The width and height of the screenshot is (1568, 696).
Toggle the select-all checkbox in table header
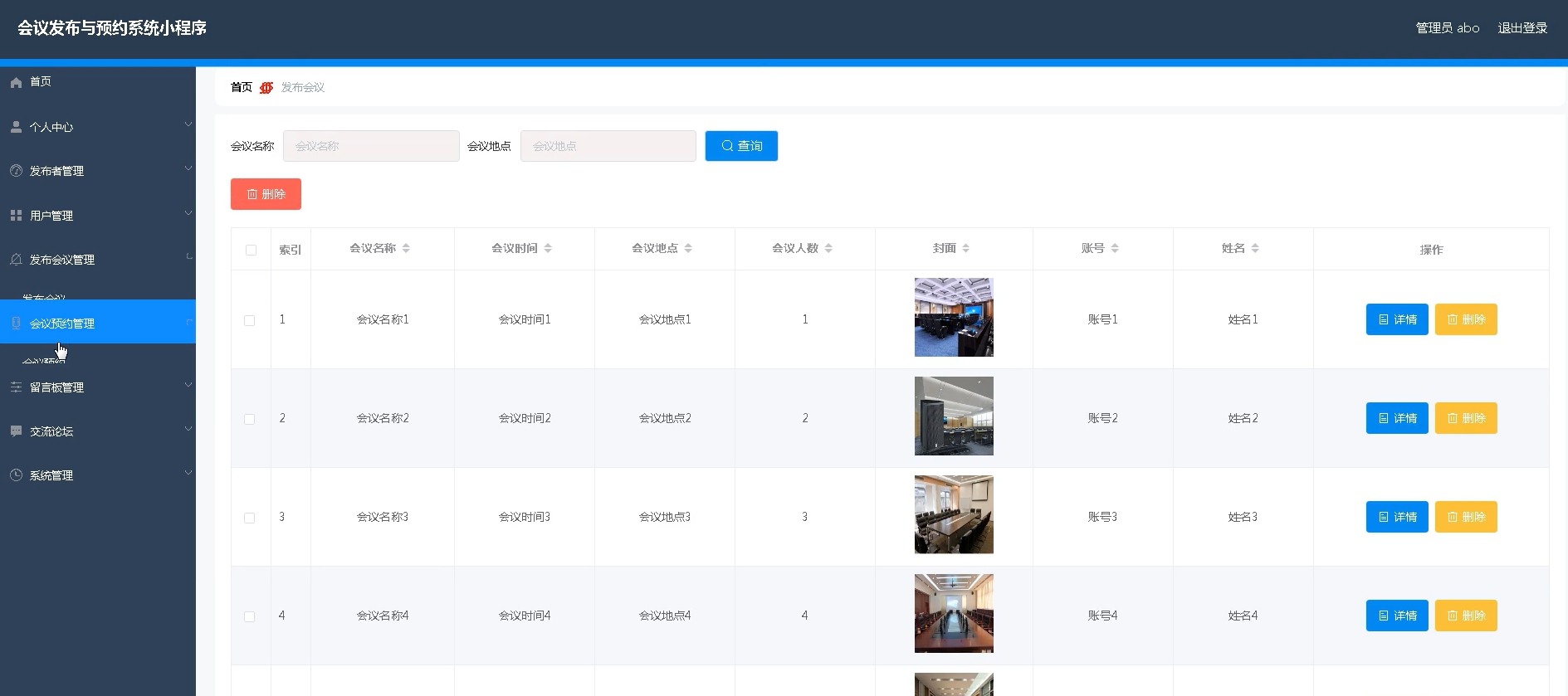click(x=251, y=250)
